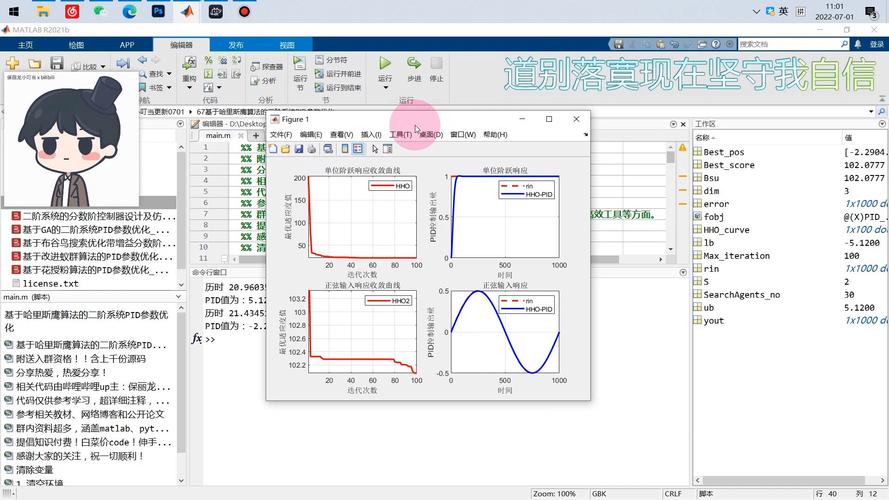
Task: Add new editor tab with plus button
Action: (256, 135)
